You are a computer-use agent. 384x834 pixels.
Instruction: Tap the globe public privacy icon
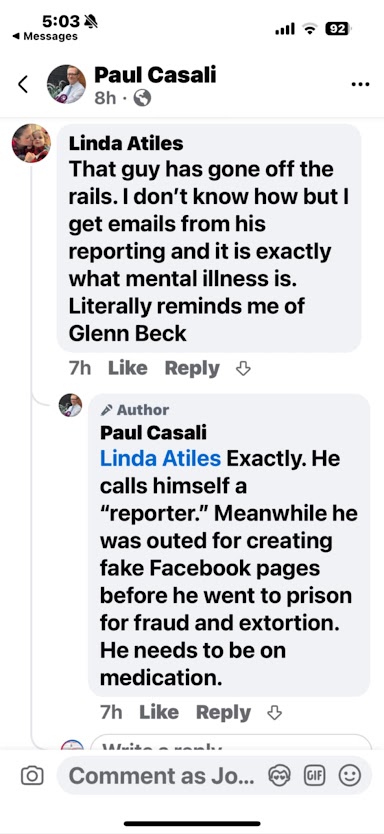pos(142,98)
